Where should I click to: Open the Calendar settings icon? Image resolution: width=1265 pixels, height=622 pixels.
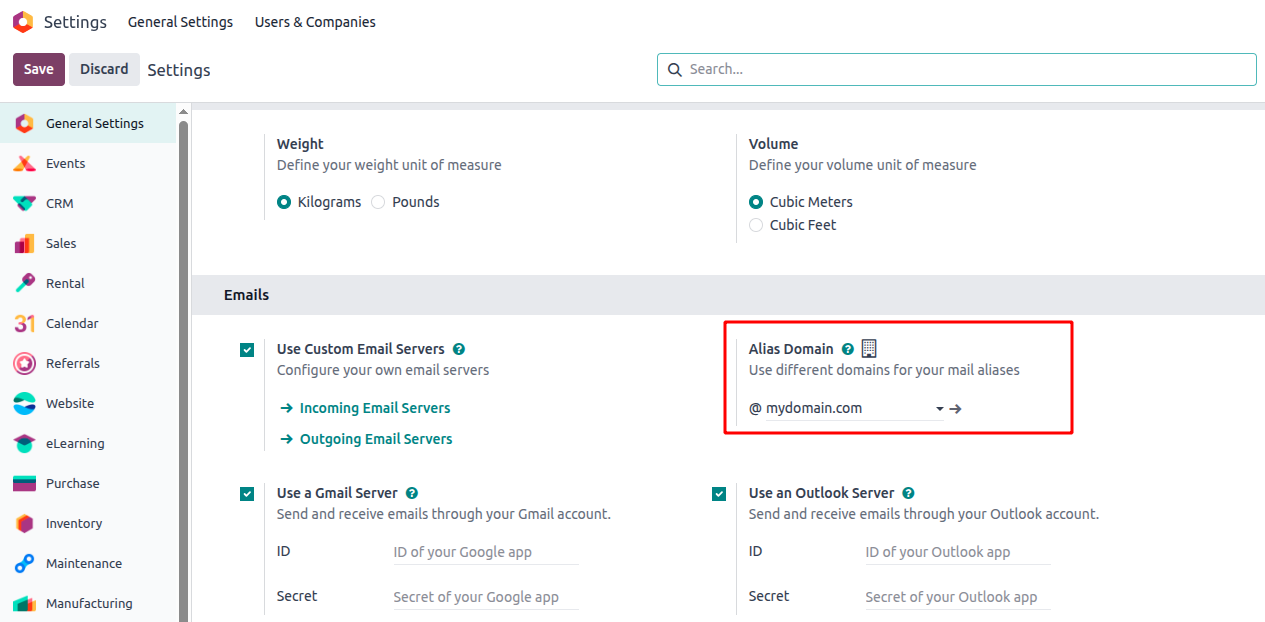coord(25,324)
